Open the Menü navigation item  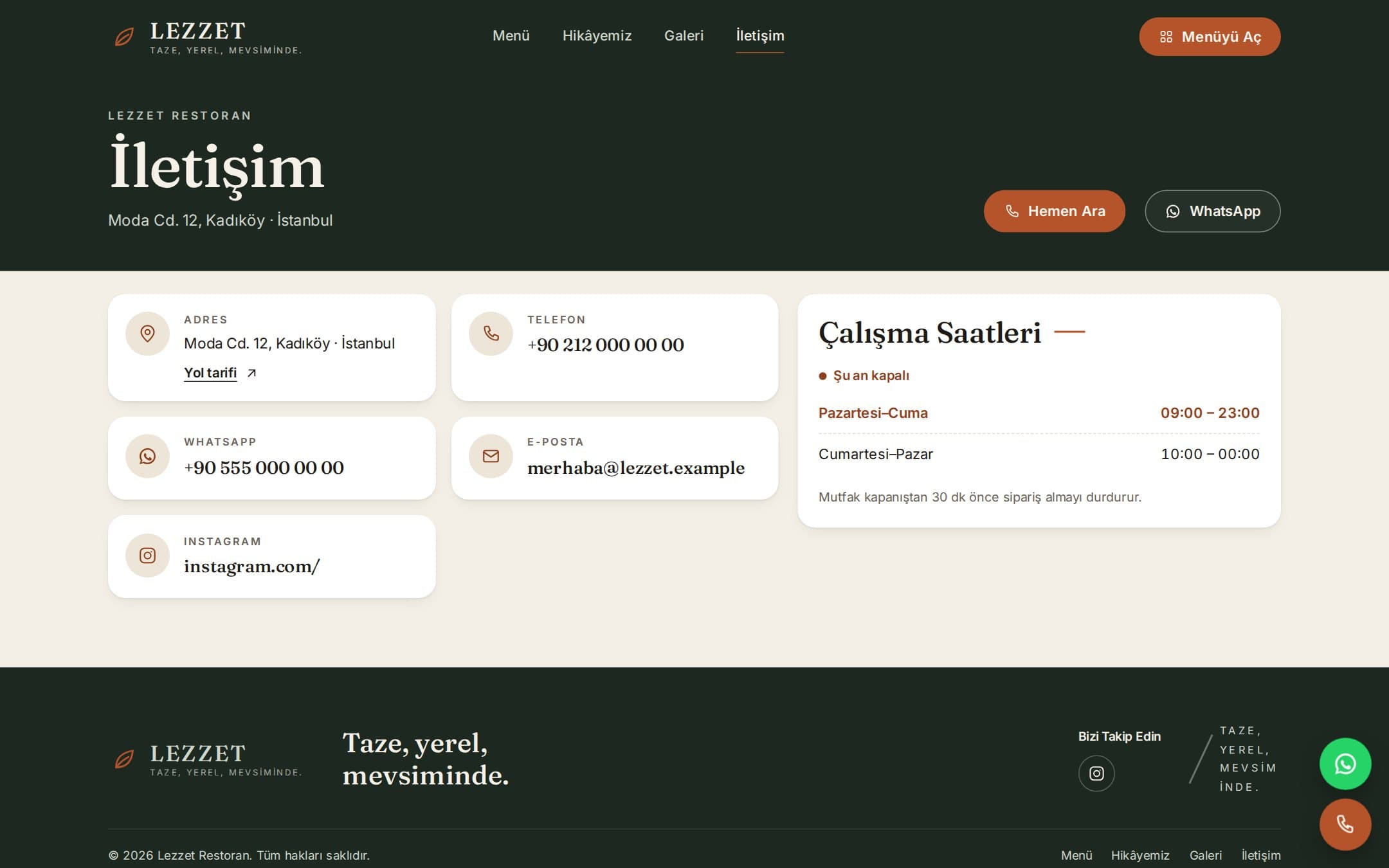[x=511, y=36]
